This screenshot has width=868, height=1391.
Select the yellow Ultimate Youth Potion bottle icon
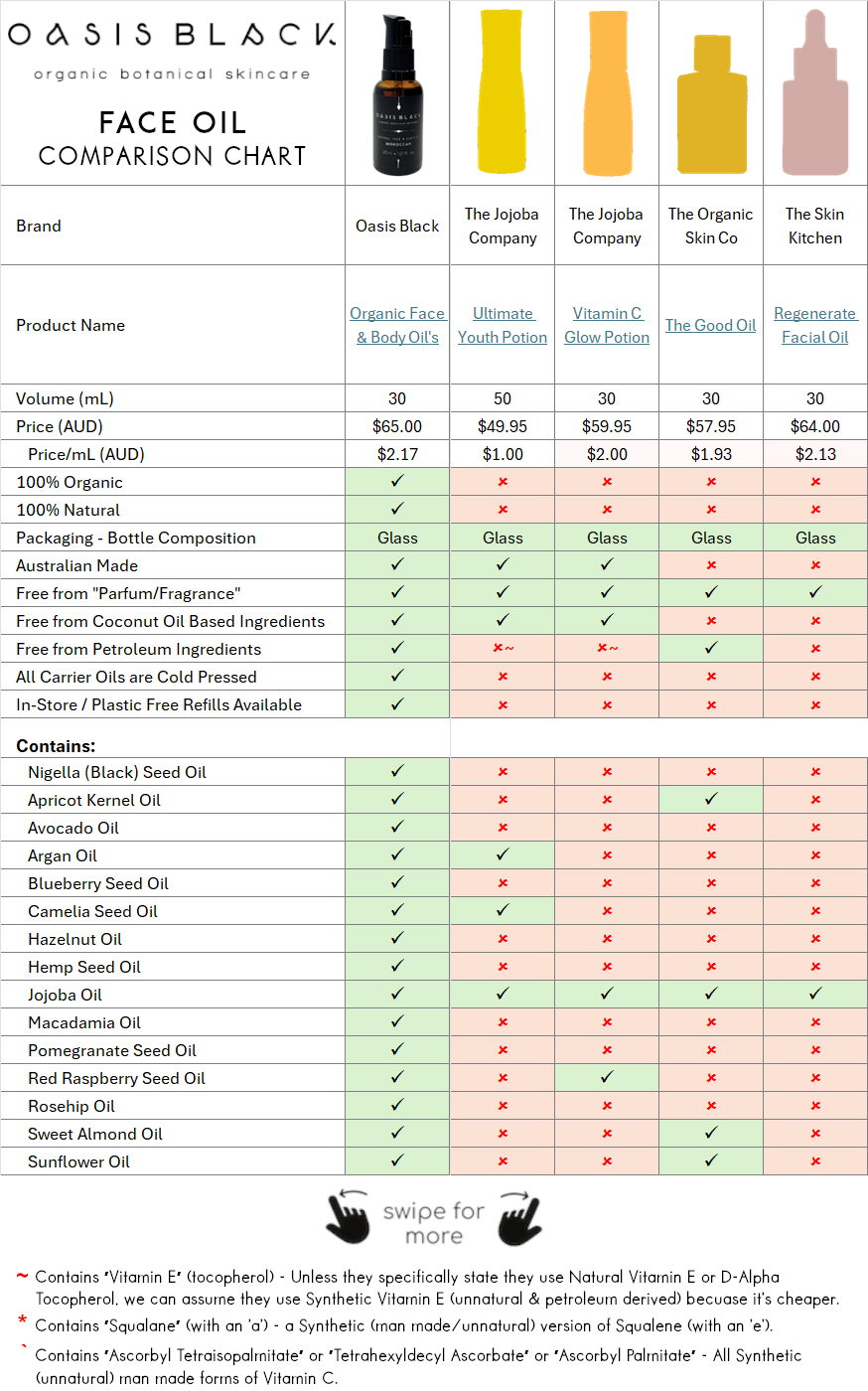(502, 89)
